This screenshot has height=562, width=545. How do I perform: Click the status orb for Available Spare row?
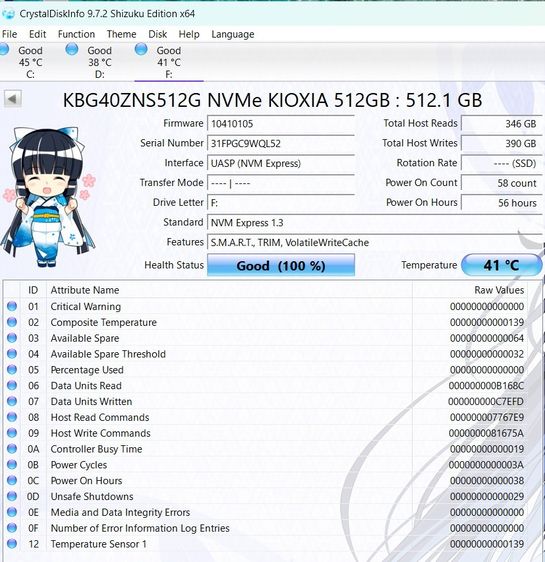[x=12, y=338]
